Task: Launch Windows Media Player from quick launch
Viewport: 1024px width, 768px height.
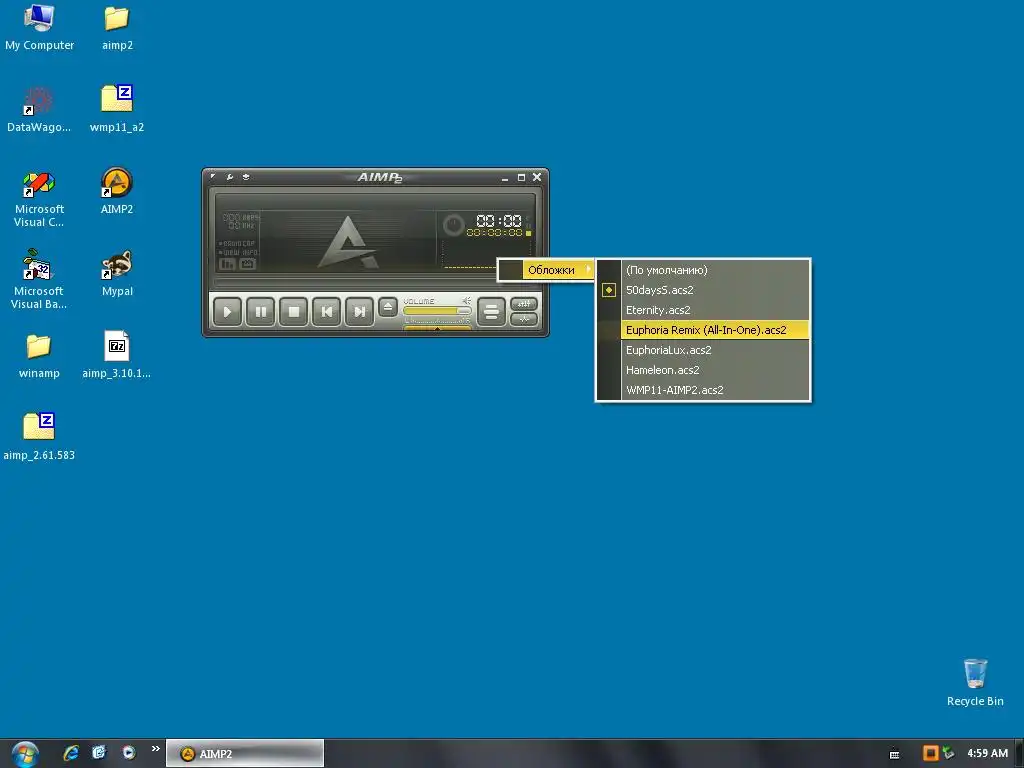Action: pyautogui.click(x=129, y=753)
